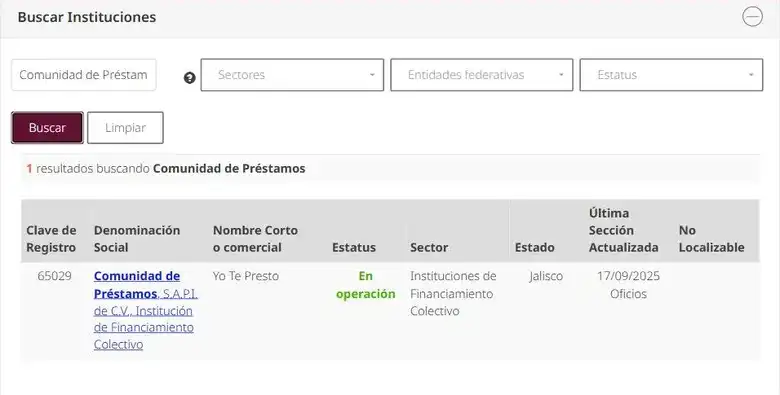Click the Clave de Registro column header
The width and height of the screenshot is (780, 395).
tap(51, 239)
